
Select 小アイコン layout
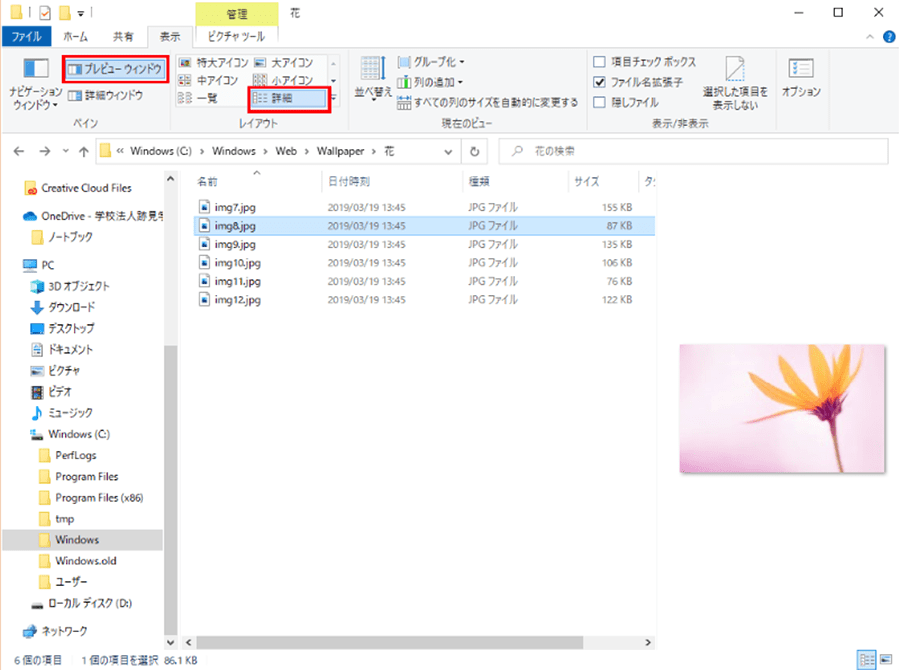click(x=283, y=80)
